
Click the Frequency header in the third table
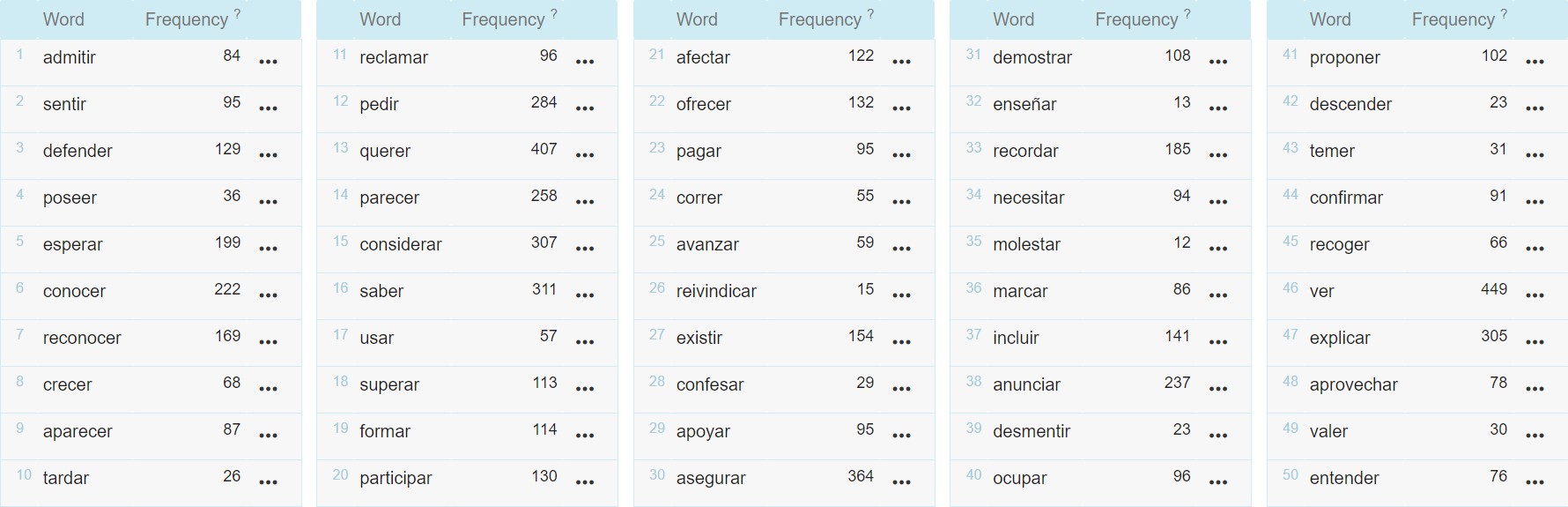pyautogui.click(x=819, y=19)
